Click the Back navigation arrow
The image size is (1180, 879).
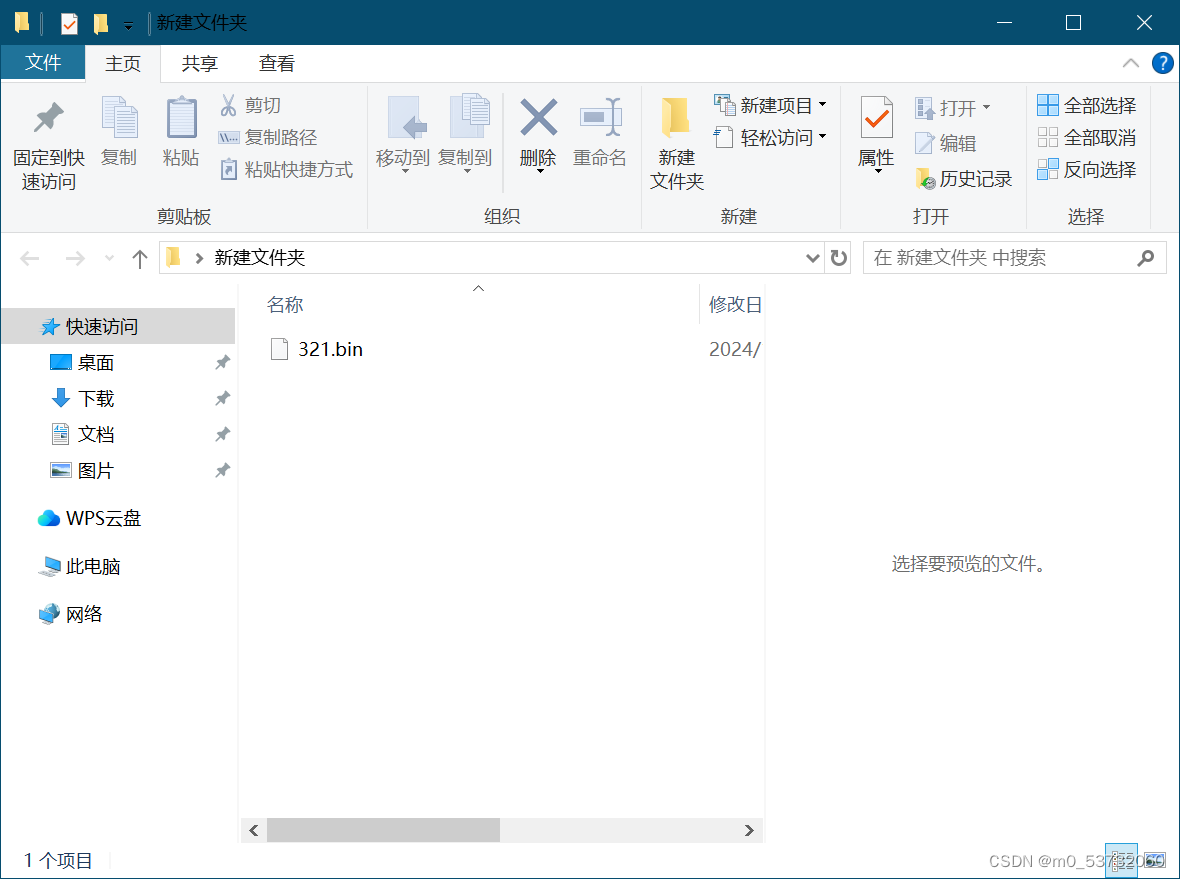(29, 259)
